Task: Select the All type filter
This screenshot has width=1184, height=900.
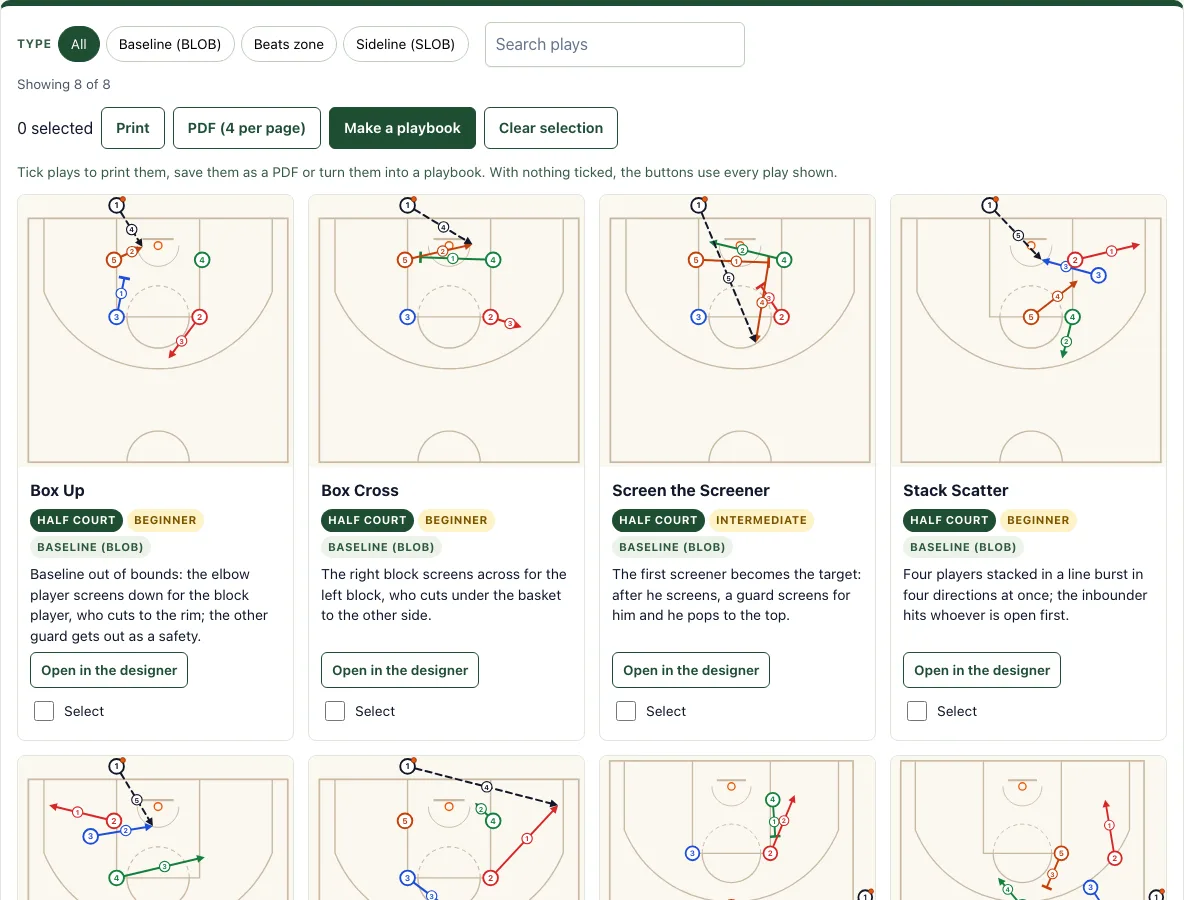Action: pos(79,45)
